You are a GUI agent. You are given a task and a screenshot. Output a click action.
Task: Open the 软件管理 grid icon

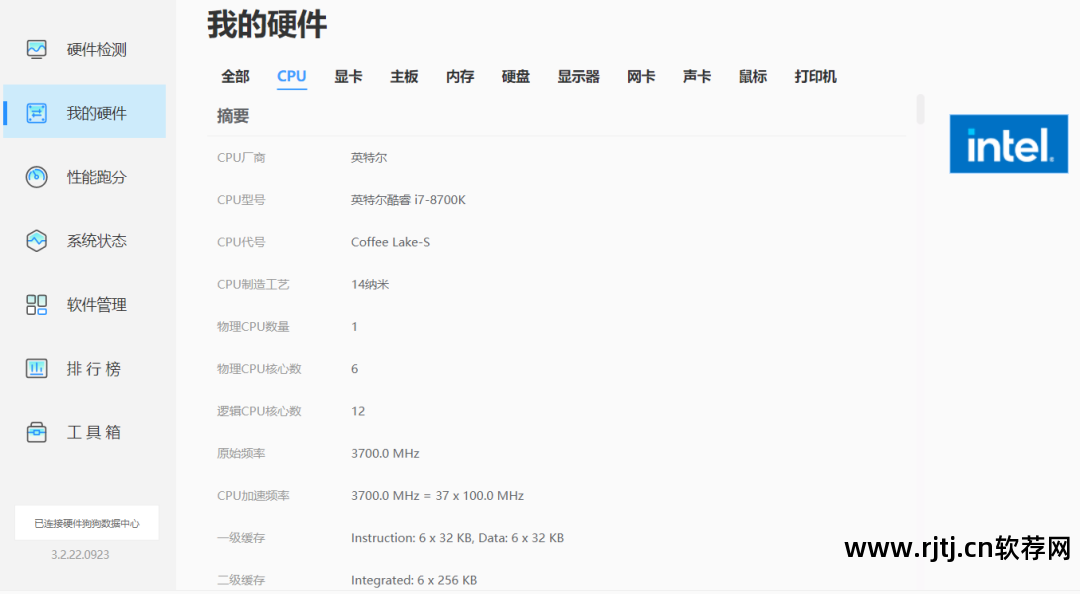pyautogui.click(x=37, y=305)
